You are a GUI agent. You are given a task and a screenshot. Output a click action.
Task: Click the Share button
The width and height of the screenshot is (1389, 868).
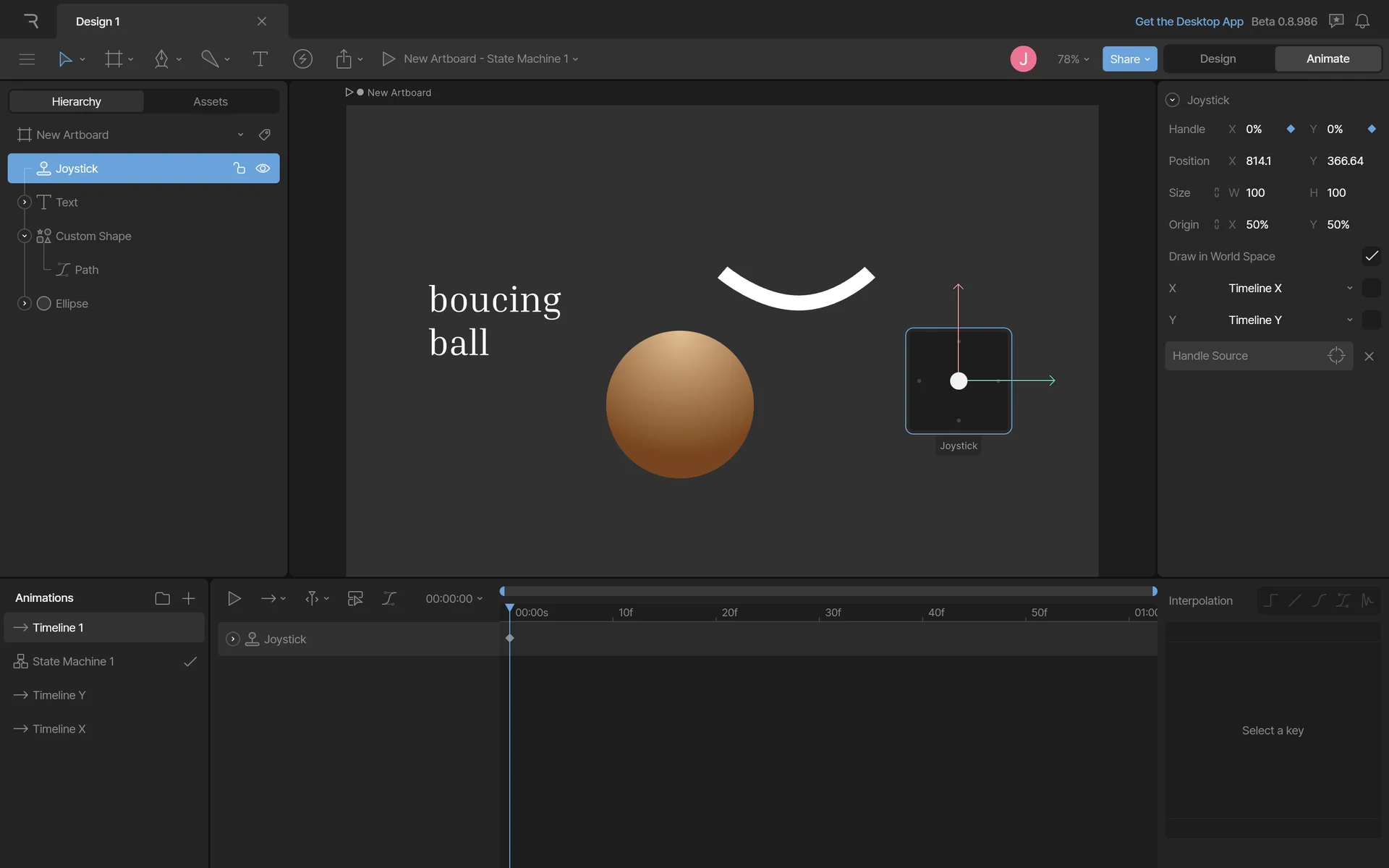(1129, 59)
